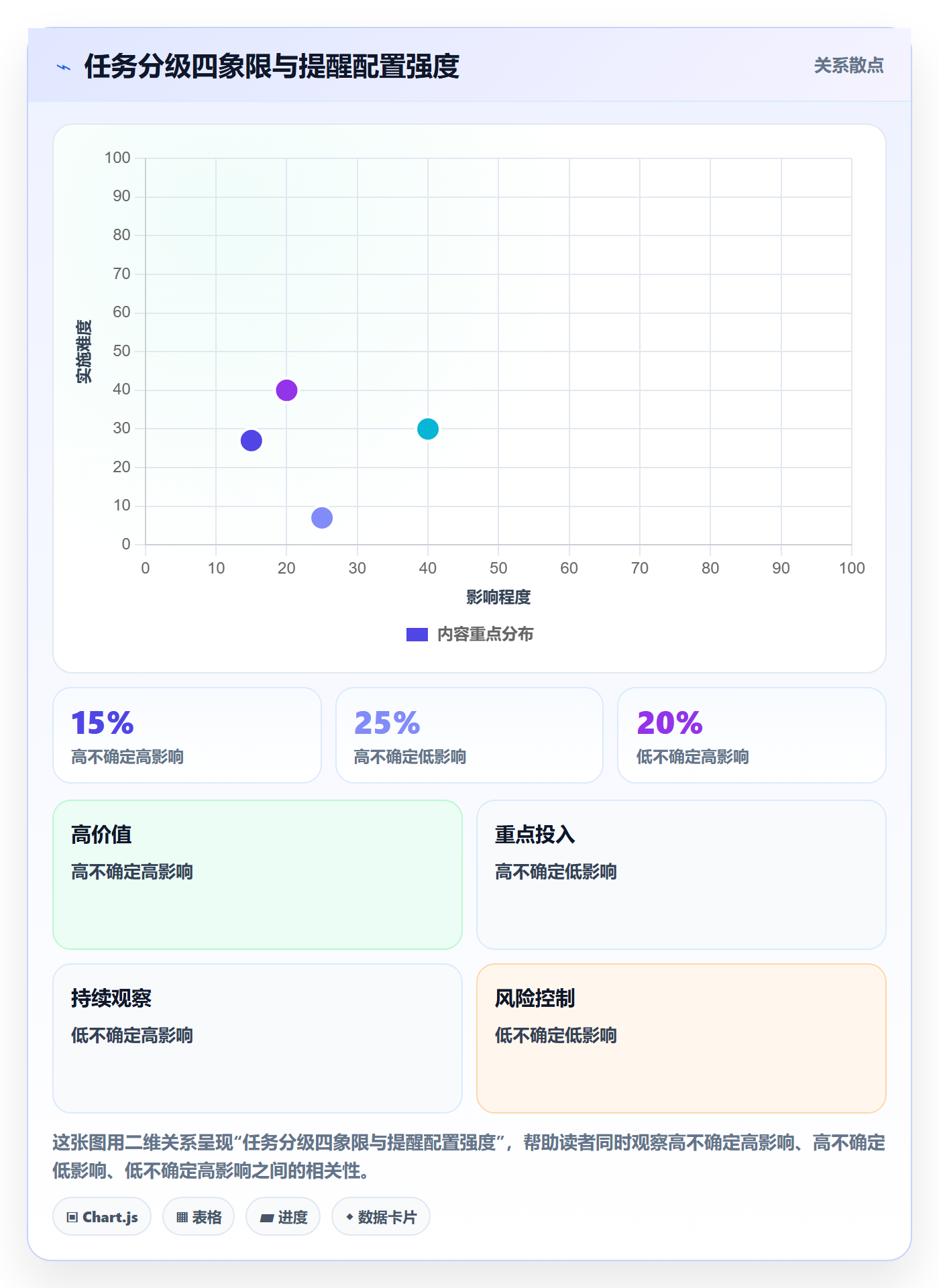Select the 20% 低不确定高影响 stat card
This screenshot has width=939, height=1288.
point(752,735)
